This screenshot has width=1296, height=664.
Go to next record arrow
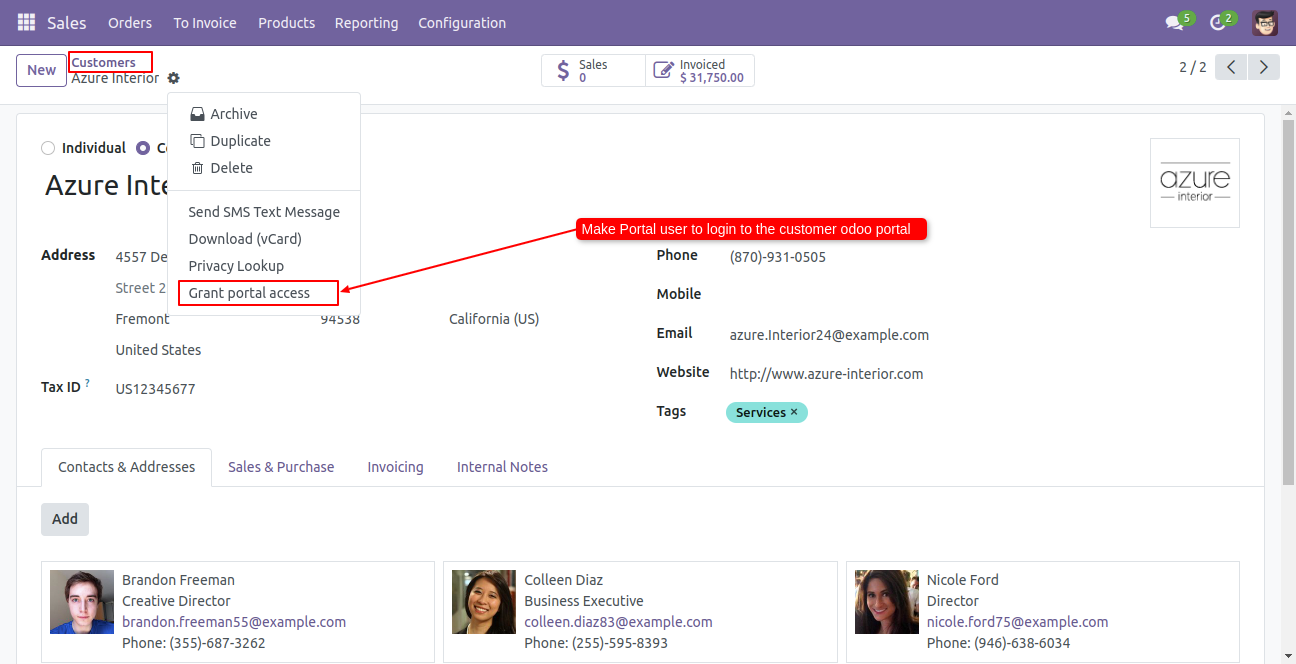click(1264, 67)
